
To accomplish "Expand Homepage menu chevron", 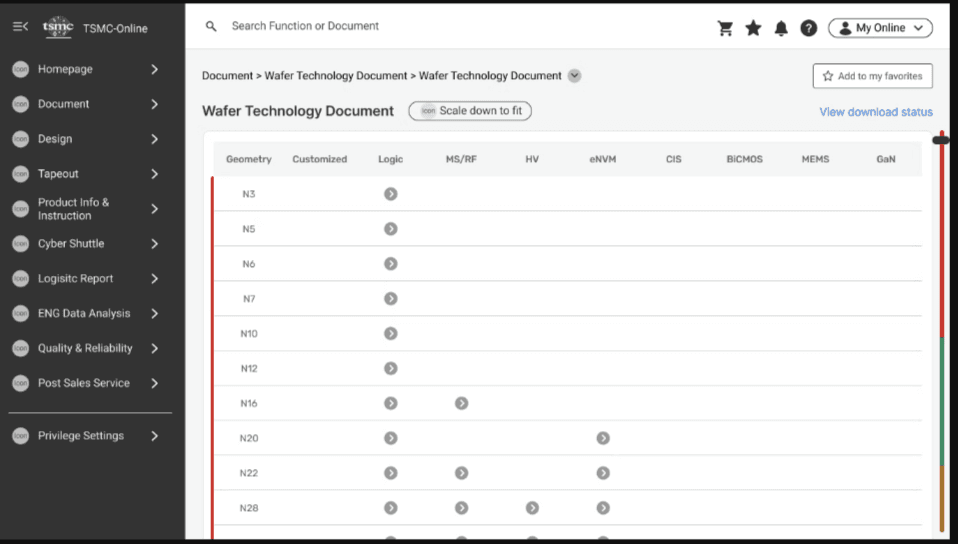I will pyautogui.click(x=155, y=69).
